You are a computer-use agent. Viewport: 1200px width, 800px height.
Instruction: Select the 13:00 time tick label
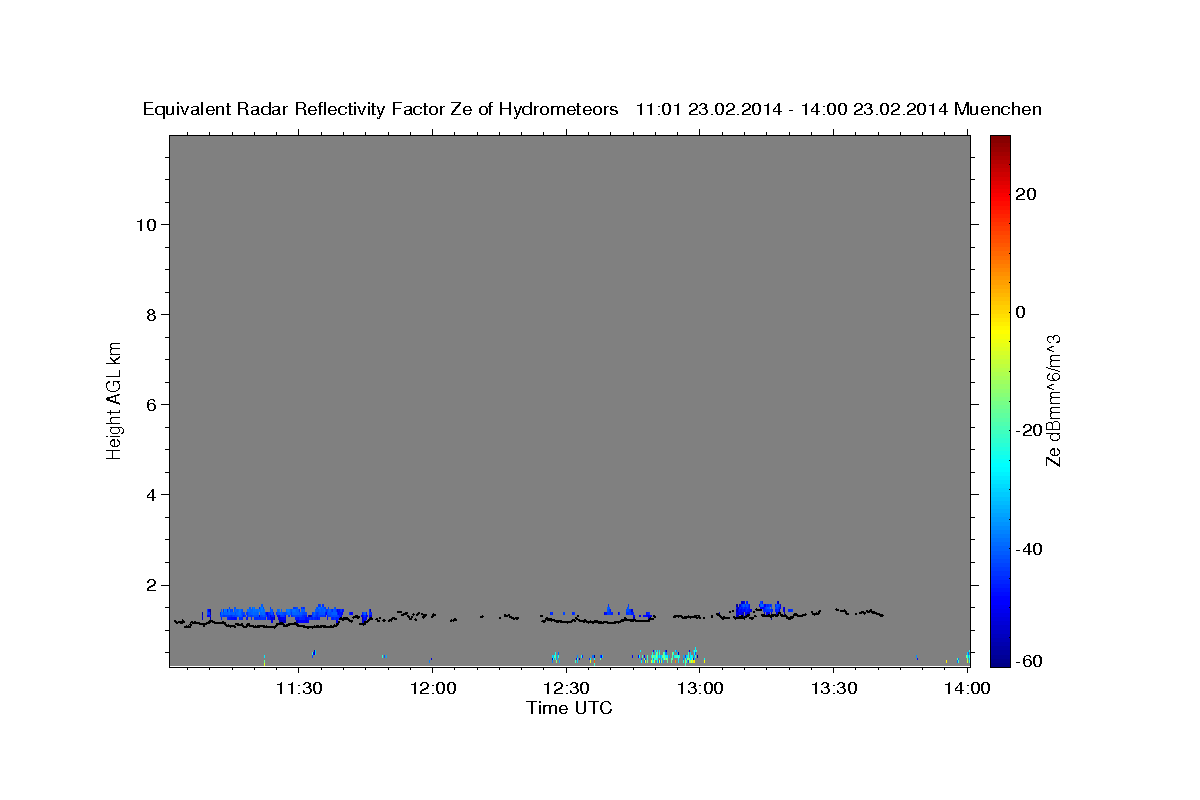pyautogui.click(x=700, y=688)
